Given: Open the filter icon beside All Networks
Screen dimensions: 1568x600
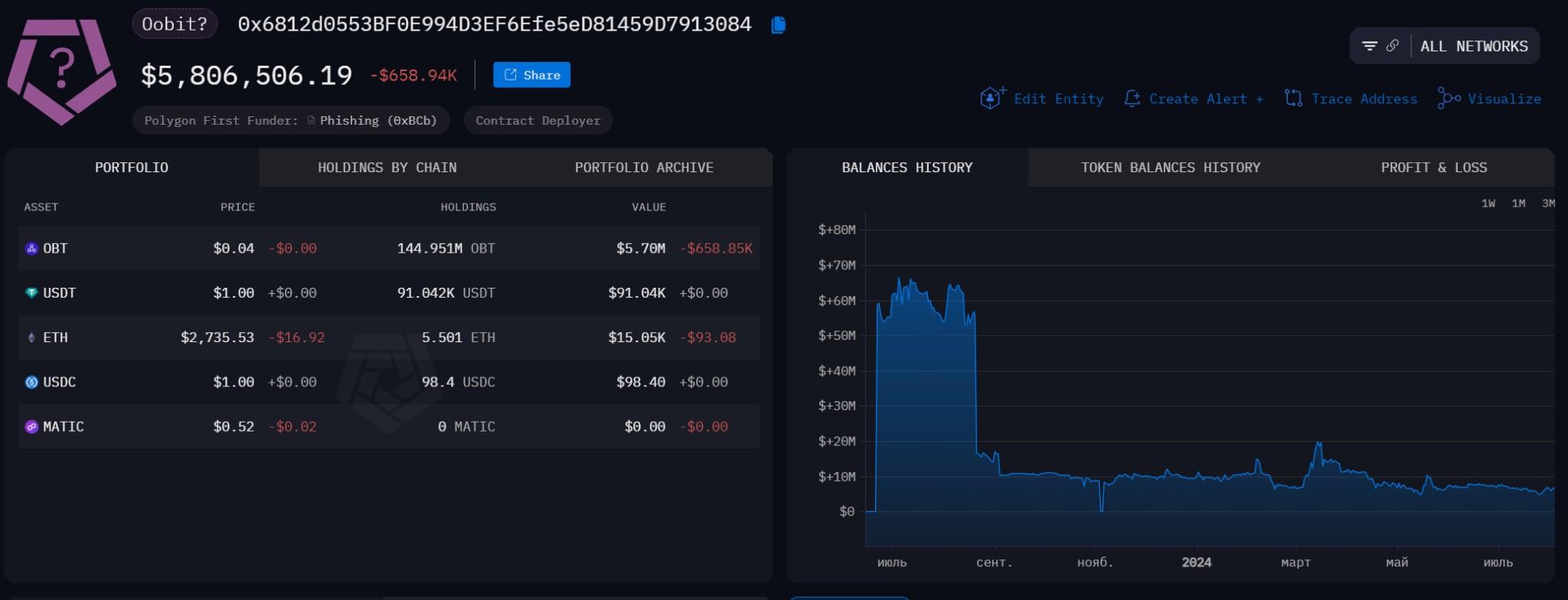Looking at the screenshot, I should point(1370,46).
